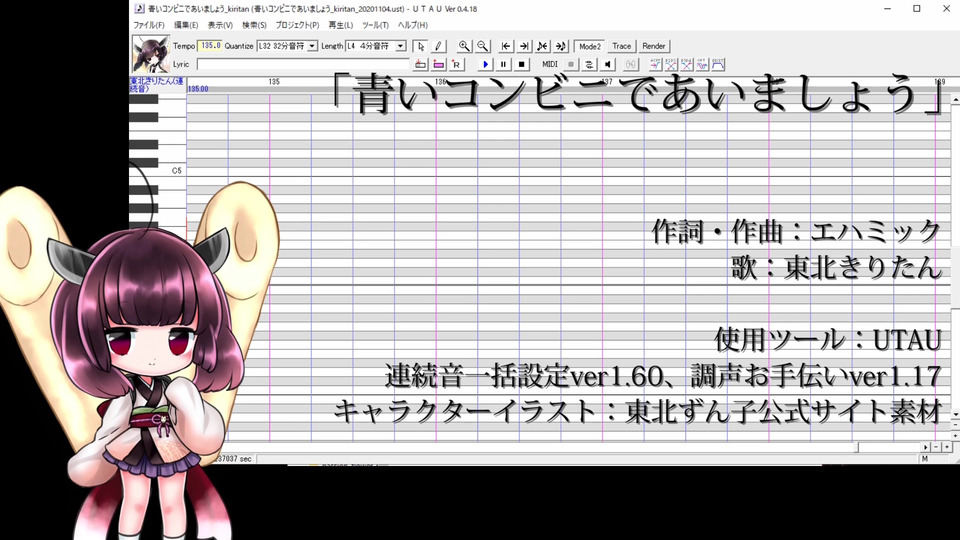
Task: Stop playback with the square button
Action: [522, 64]
